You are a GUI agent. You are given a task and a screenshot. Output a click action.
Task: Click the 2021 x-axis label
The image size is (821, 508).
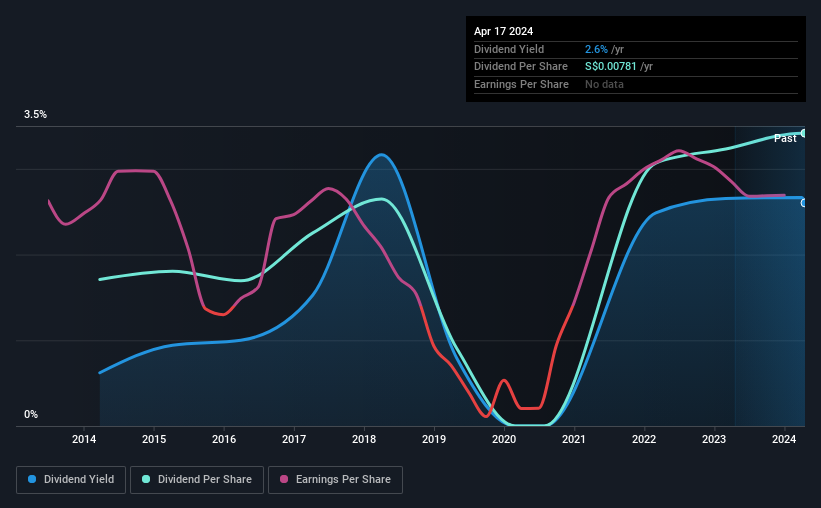(x=574, y=439)
